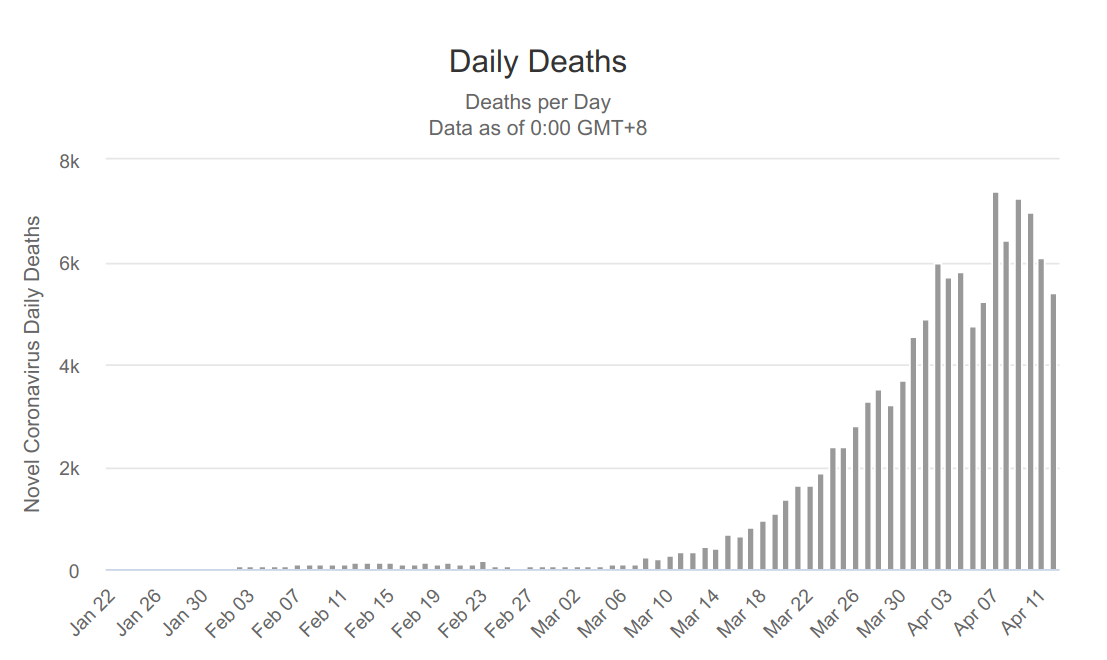1107x660 pixels.
Task: Select the Mar 26 bar
Action: pyautogui.click(x=856, y=498)
